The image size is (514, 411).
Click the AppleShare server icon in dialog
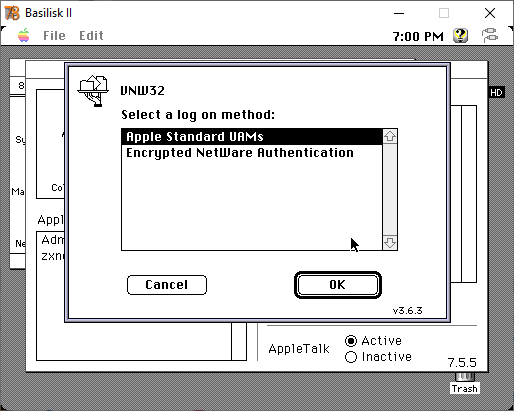tap(93, 91)
